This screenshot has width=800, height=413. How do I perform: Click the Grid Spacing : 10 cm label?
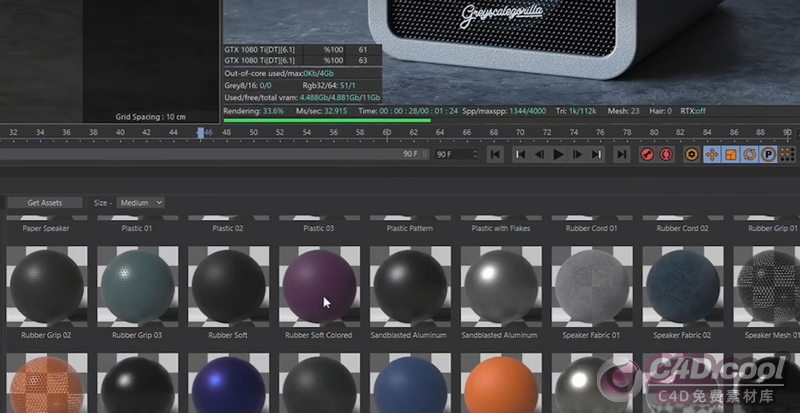(151, 116)
